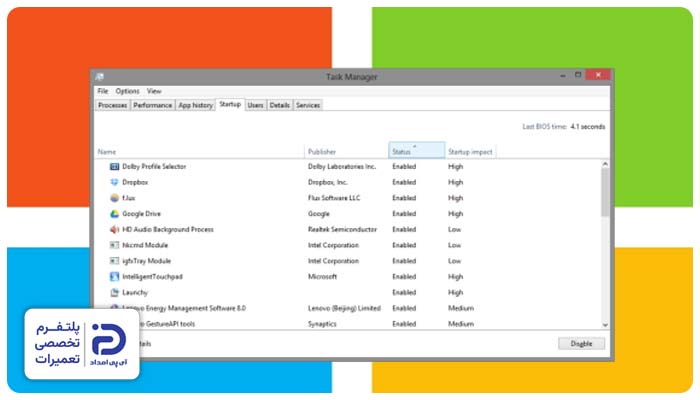
Task: Select the Startup tab
Action: click(230, 104)
